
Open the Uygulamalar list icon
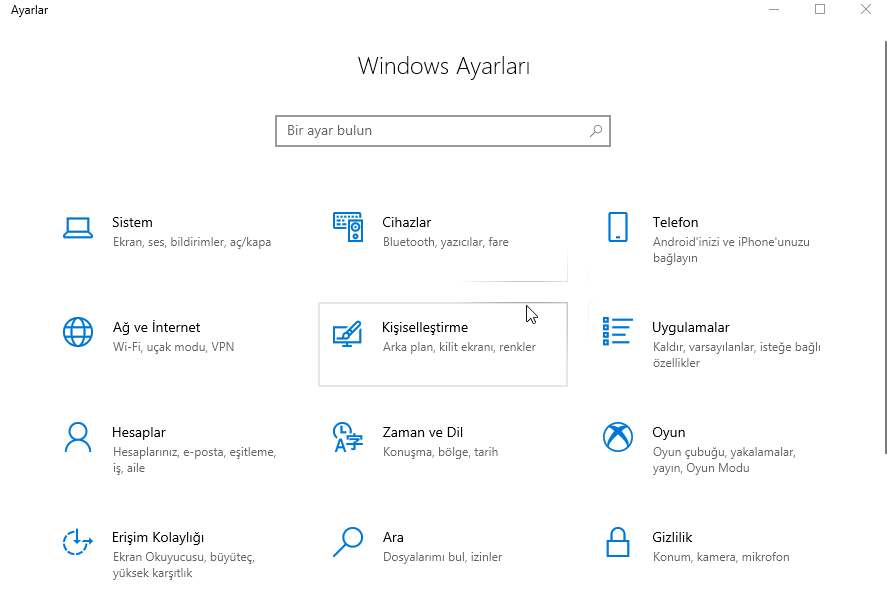point(618,331)
